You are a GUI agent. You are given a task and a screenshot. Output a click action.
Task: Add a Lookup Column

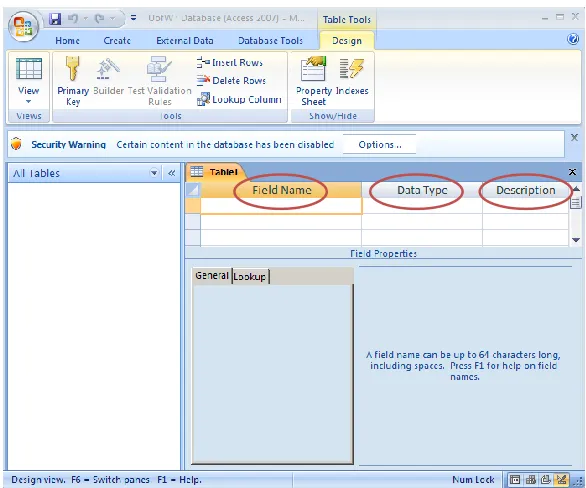tap(239, 99)
